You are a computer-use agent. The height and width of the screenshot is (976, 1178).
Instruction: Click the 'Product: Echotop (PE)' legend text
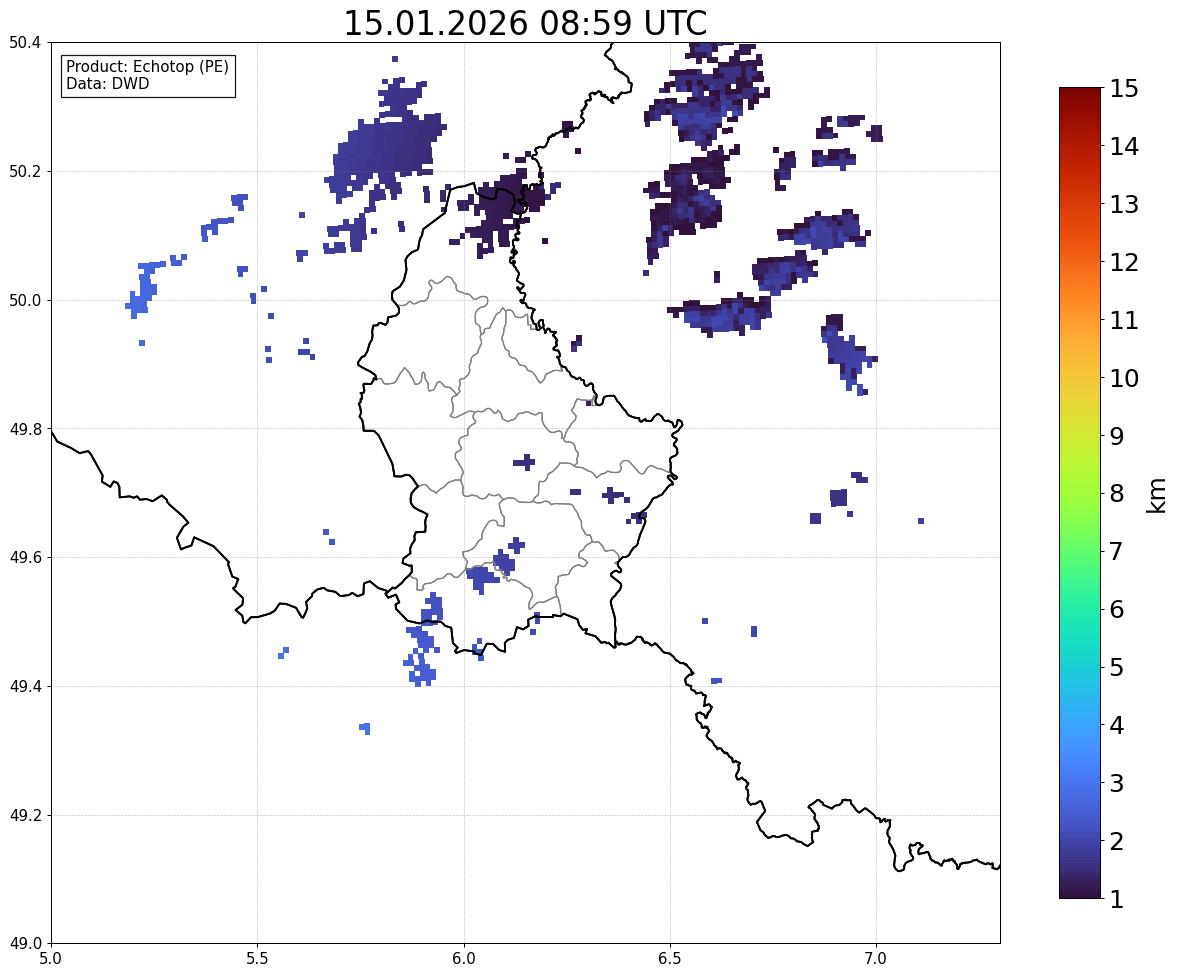tap(147, 66)
